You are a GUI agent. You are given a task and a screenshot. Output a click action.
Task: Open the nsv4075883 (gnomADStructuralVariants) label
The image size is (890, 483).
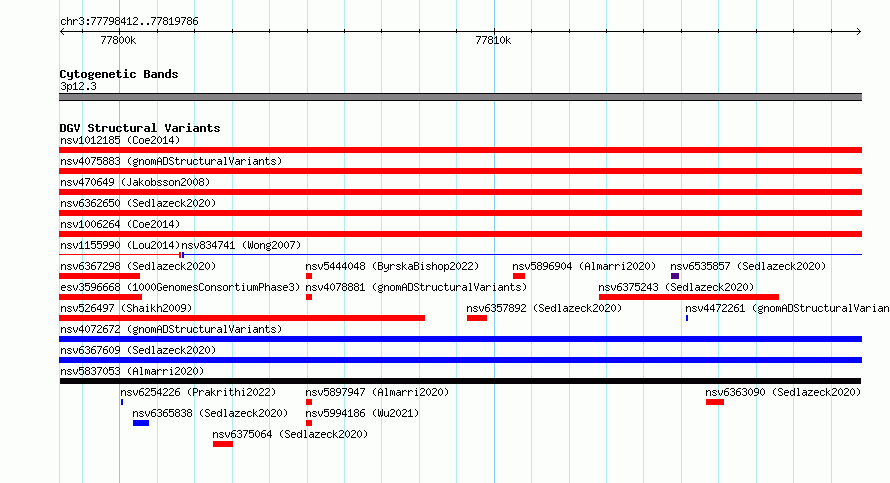point(171,161)
